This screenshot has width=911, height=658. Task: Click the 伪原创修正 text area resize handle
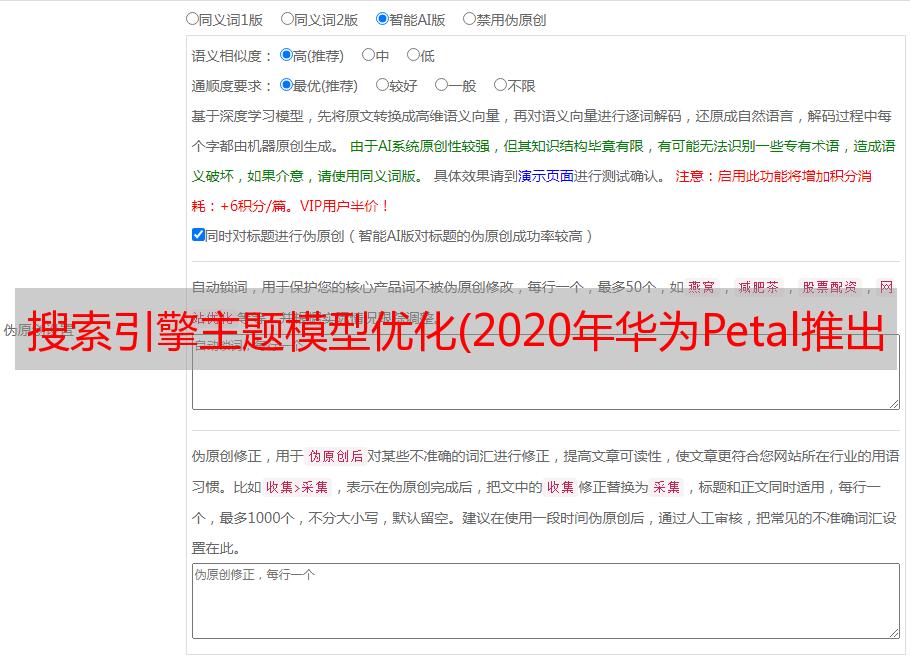893,632
